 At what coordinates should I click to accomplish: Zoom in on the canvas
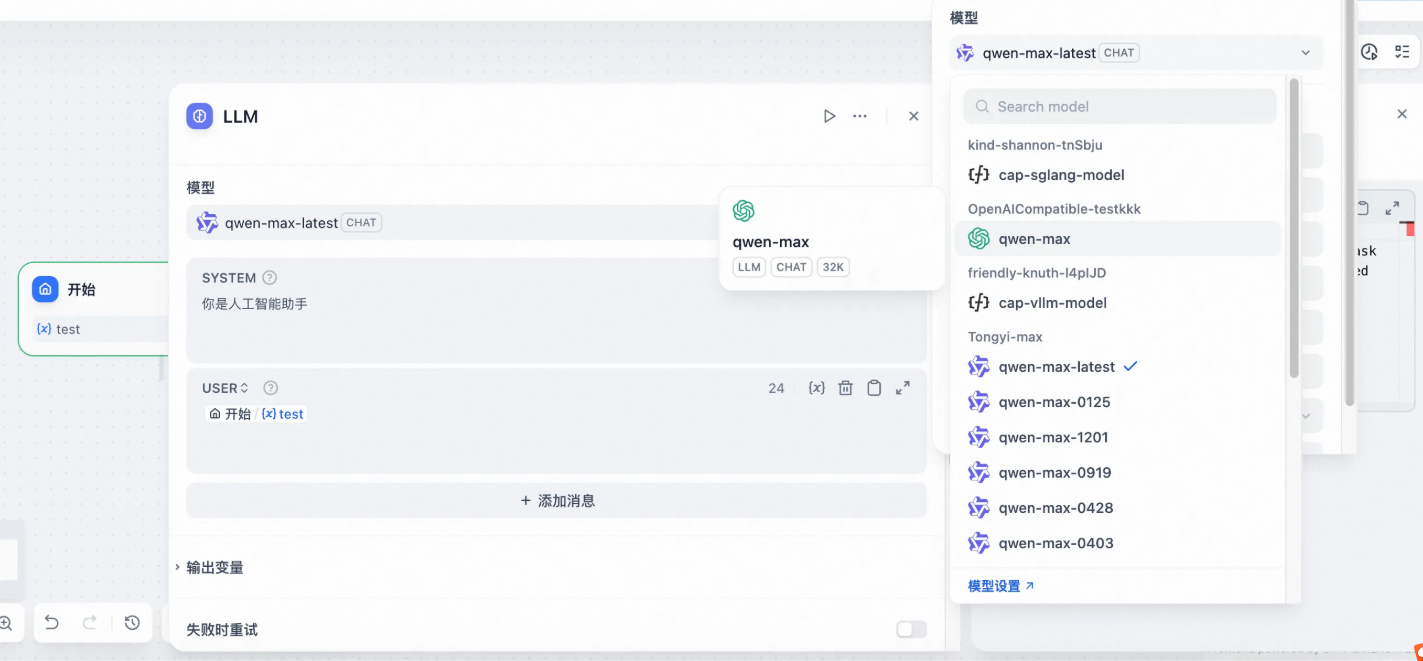[x=6, y=623]
